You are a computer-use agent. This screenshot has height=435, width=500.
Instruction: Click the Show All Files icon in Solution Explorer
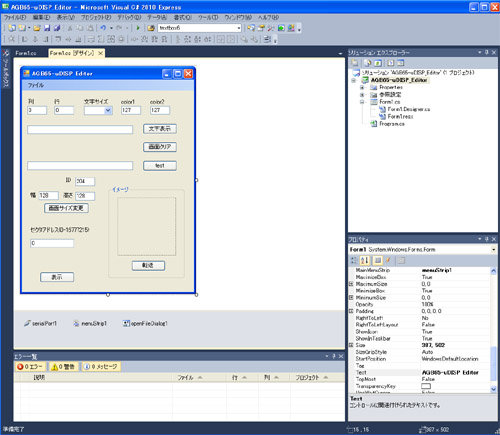(x=367, y=63)
